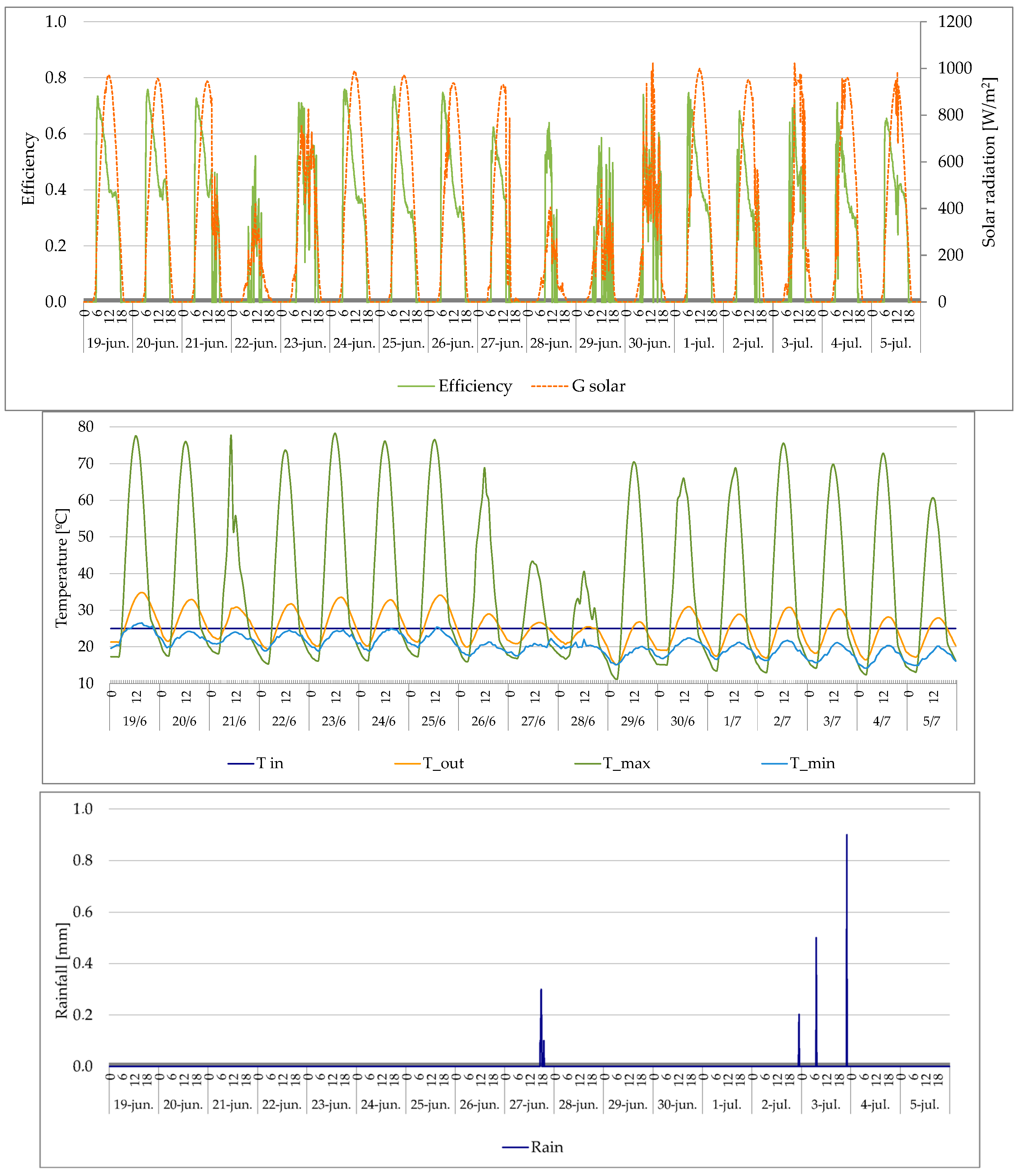Click the 3-jul. label in rainfall chart

point(826,1104)
